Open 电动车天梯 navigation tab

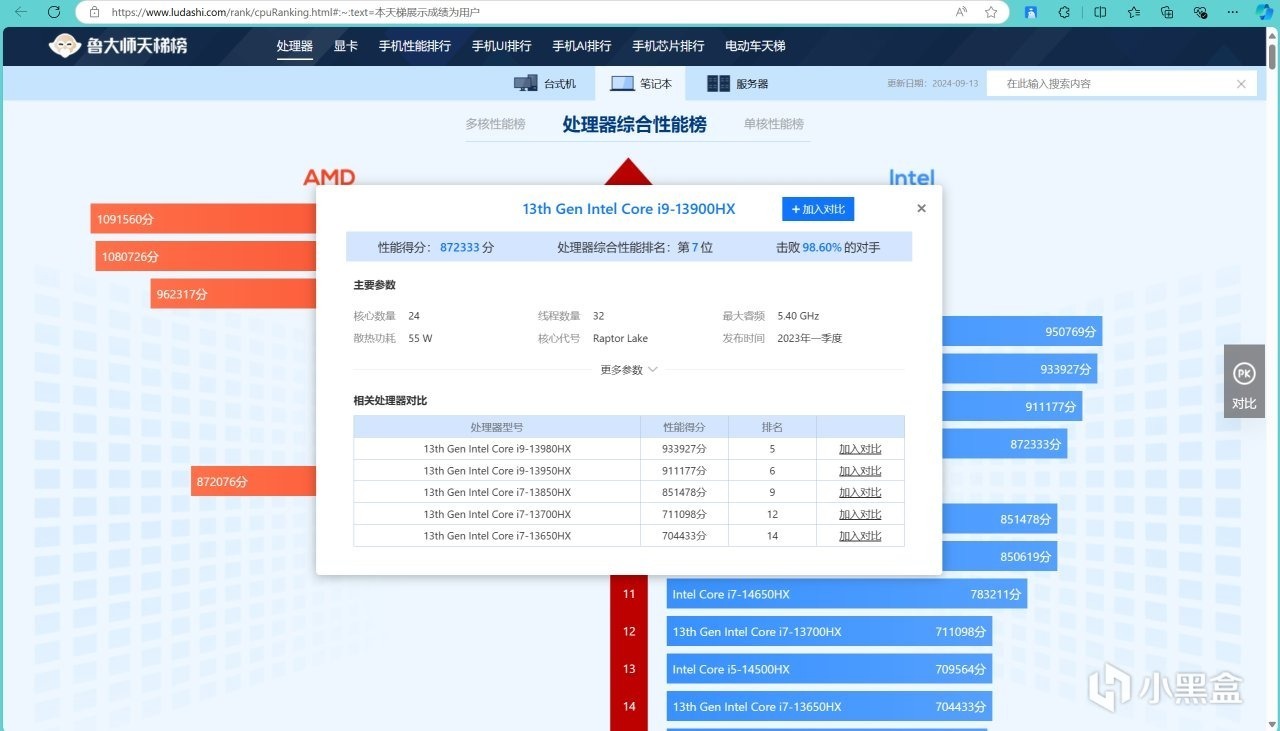tap(755, 46)
